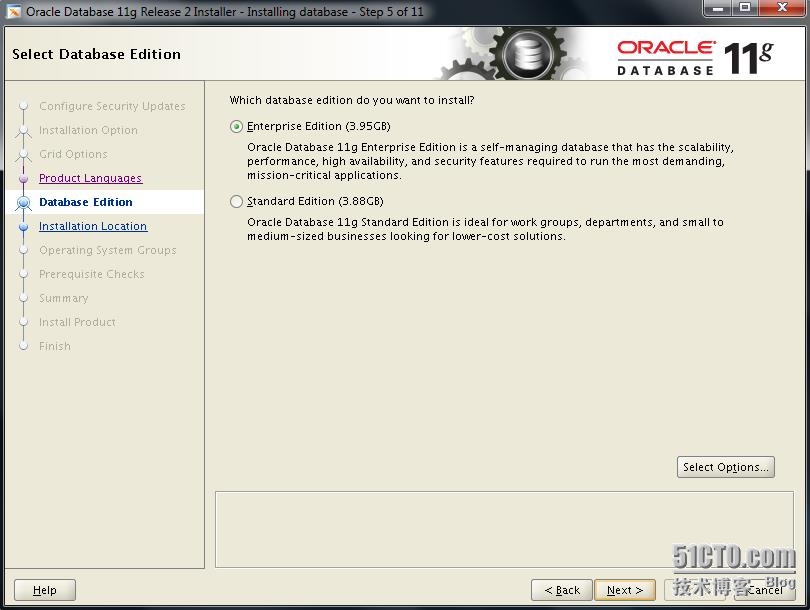Click the Oracle installer title bar icon
The width and height of the screenshot is (810, 610).
pos(13,11)
